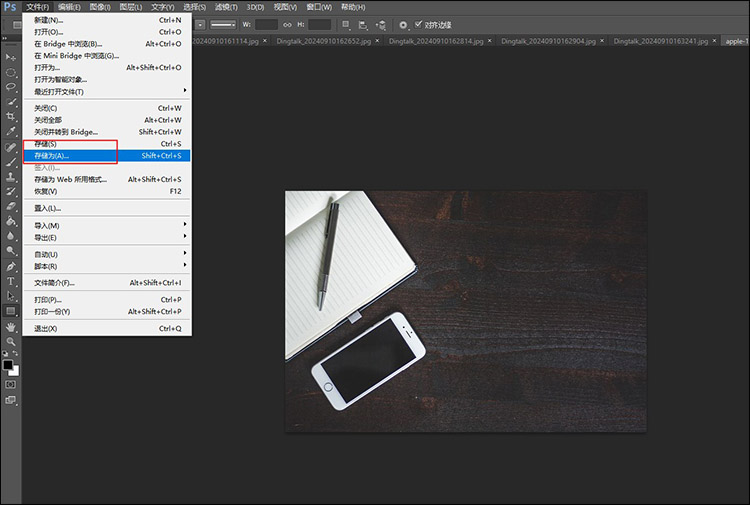Select the Brush tool
The image size is (750, 505).
[x=11, y=162]
